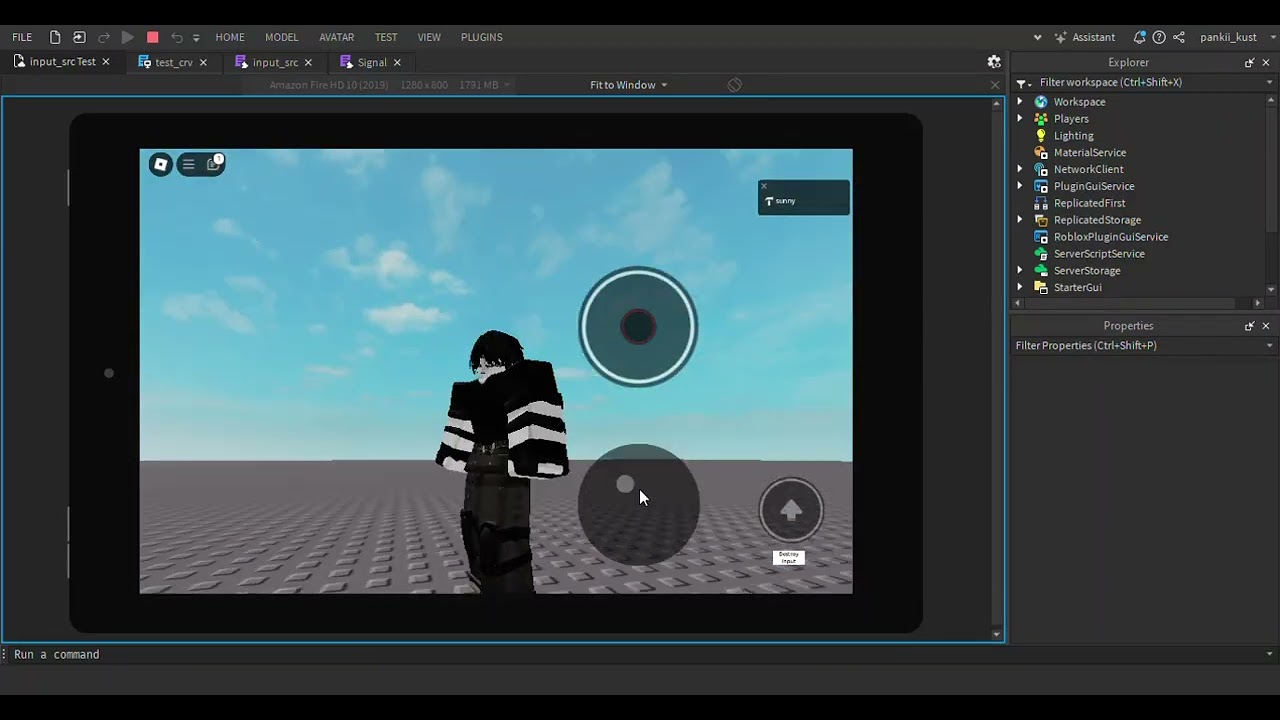Expand the Workspace tree item
1280x720 pixels.
tap(1019, 101)
